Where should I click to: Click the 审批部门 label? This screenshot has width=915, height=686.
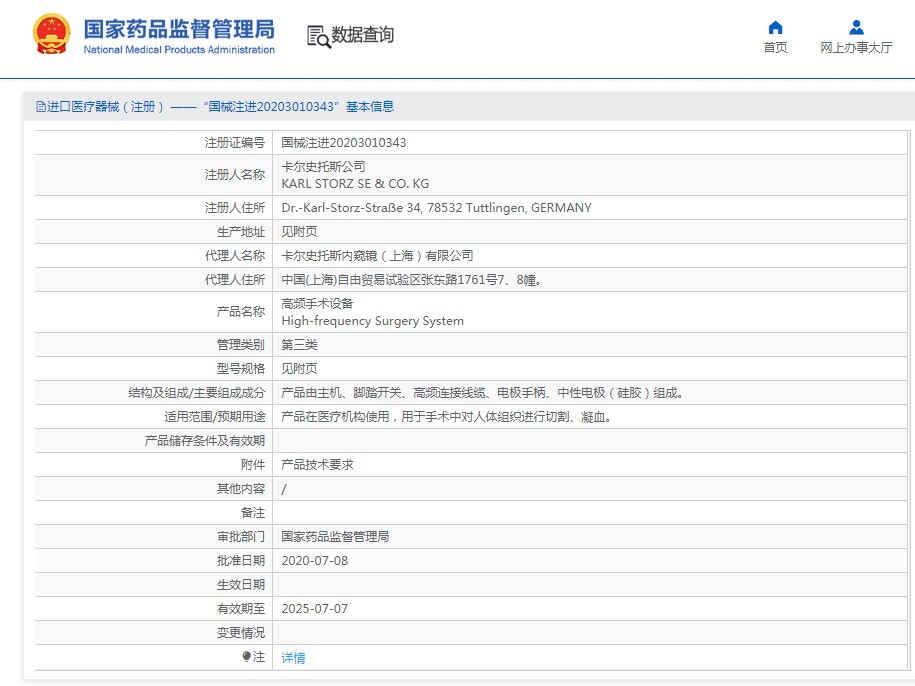(x=240, y=537)
